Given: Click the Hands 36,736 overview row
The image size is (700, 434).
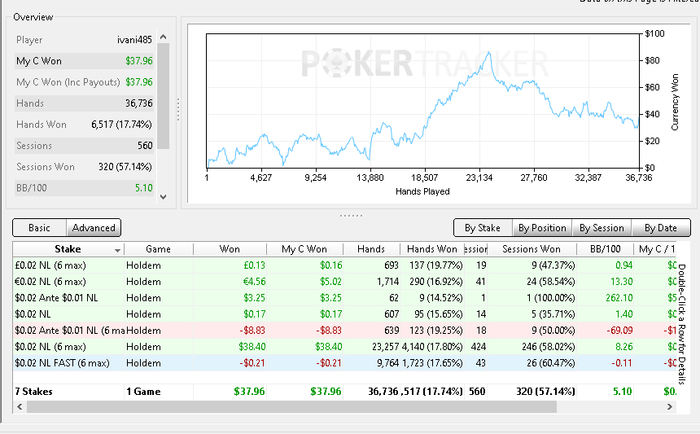Looking at the screenshot, I should click(84, 103).
